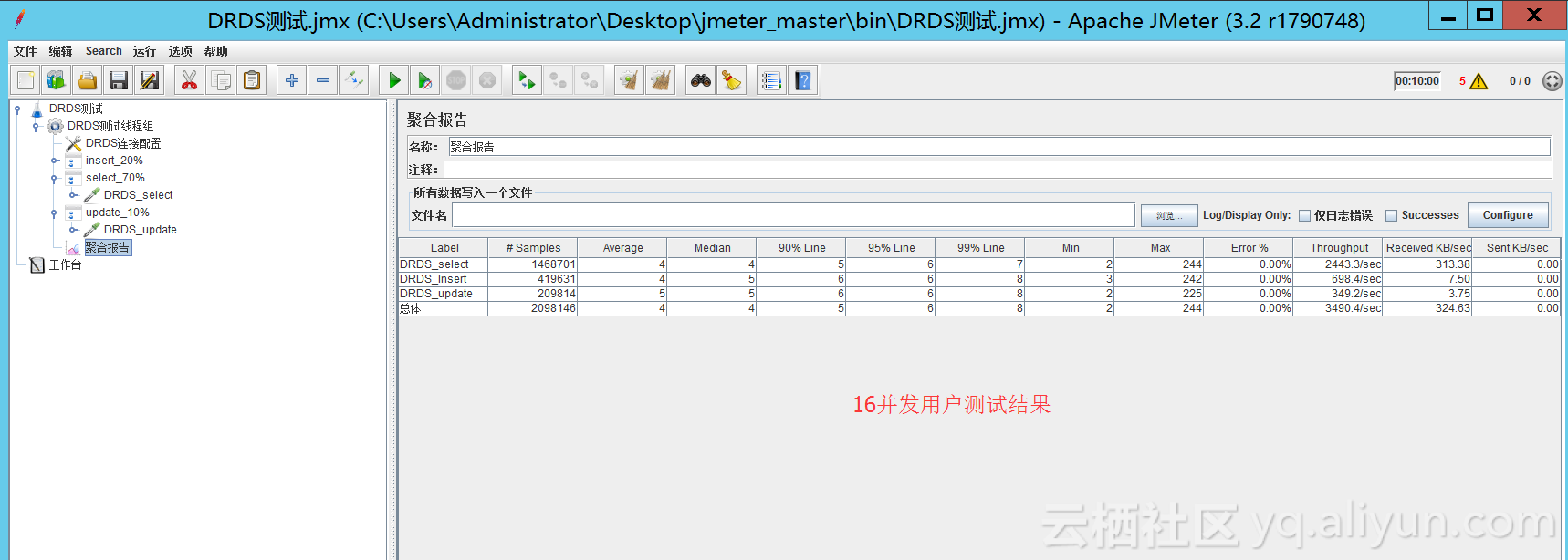Select 工作台 tree item
Viewport: 1568px width, 560px height.
(x=65, y=264)
